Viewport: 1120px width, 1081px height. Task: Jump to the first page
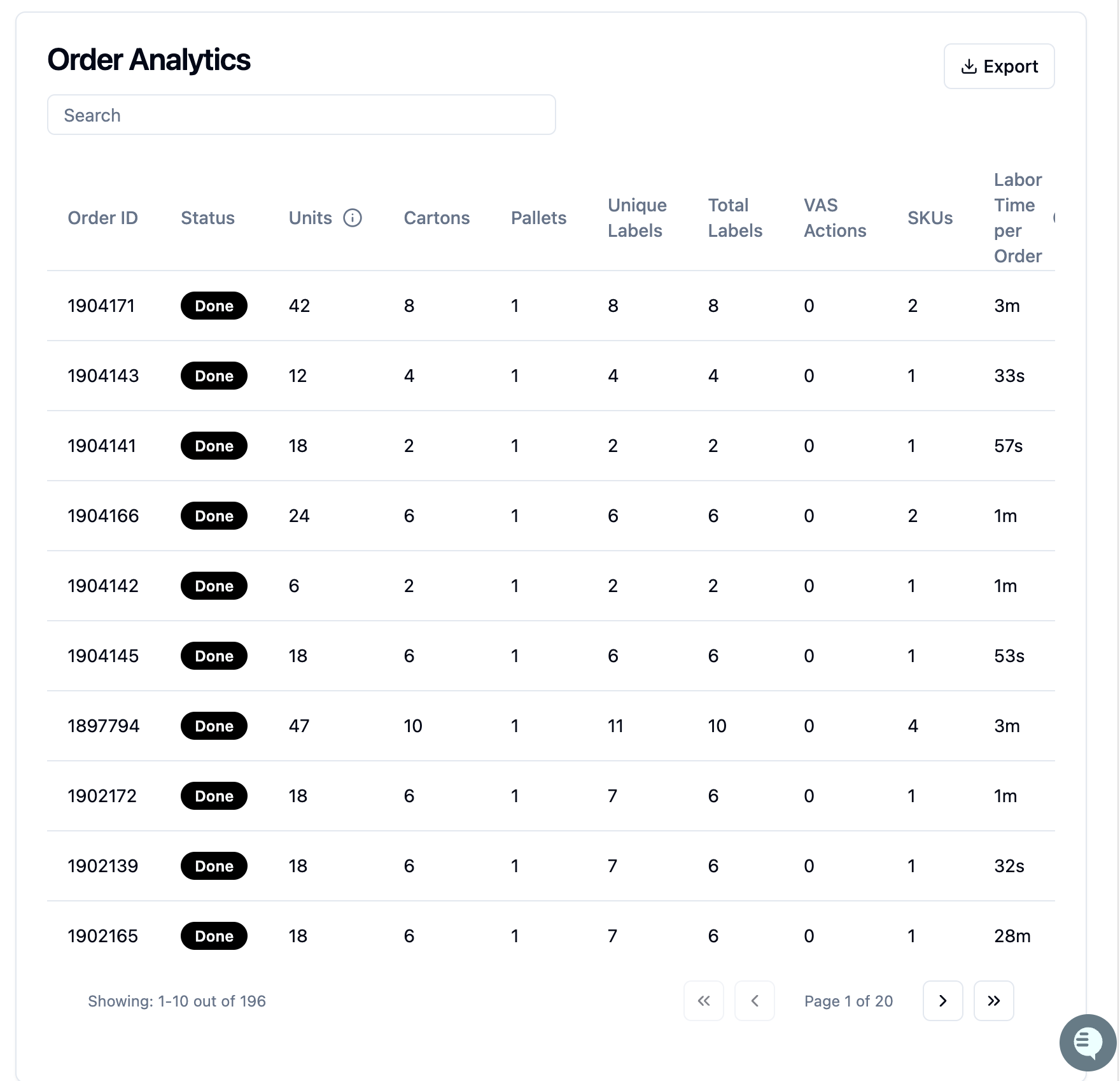[x=703, y=1001]
